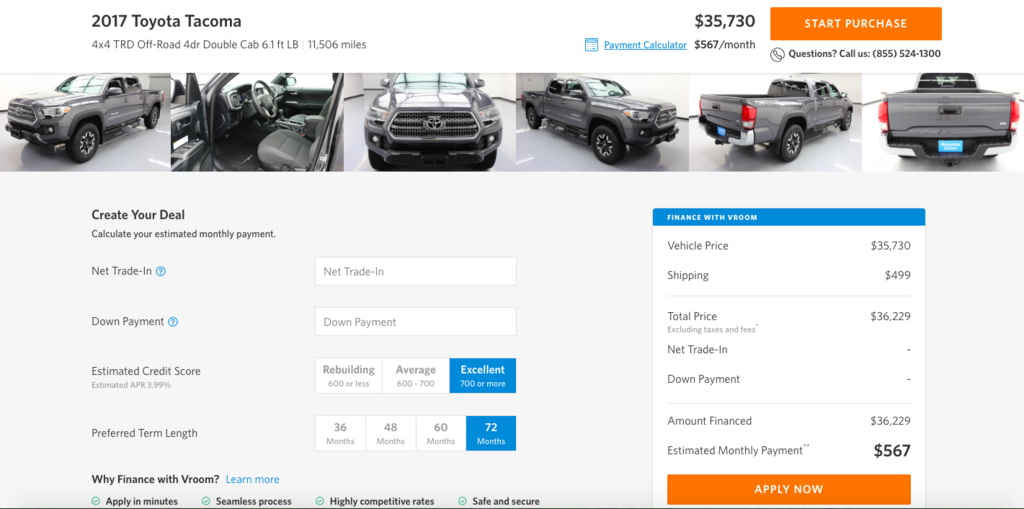Click the 4x4 TRD Off-Road trim description
The image size is (1024, 509).
[x=195, y=45]
